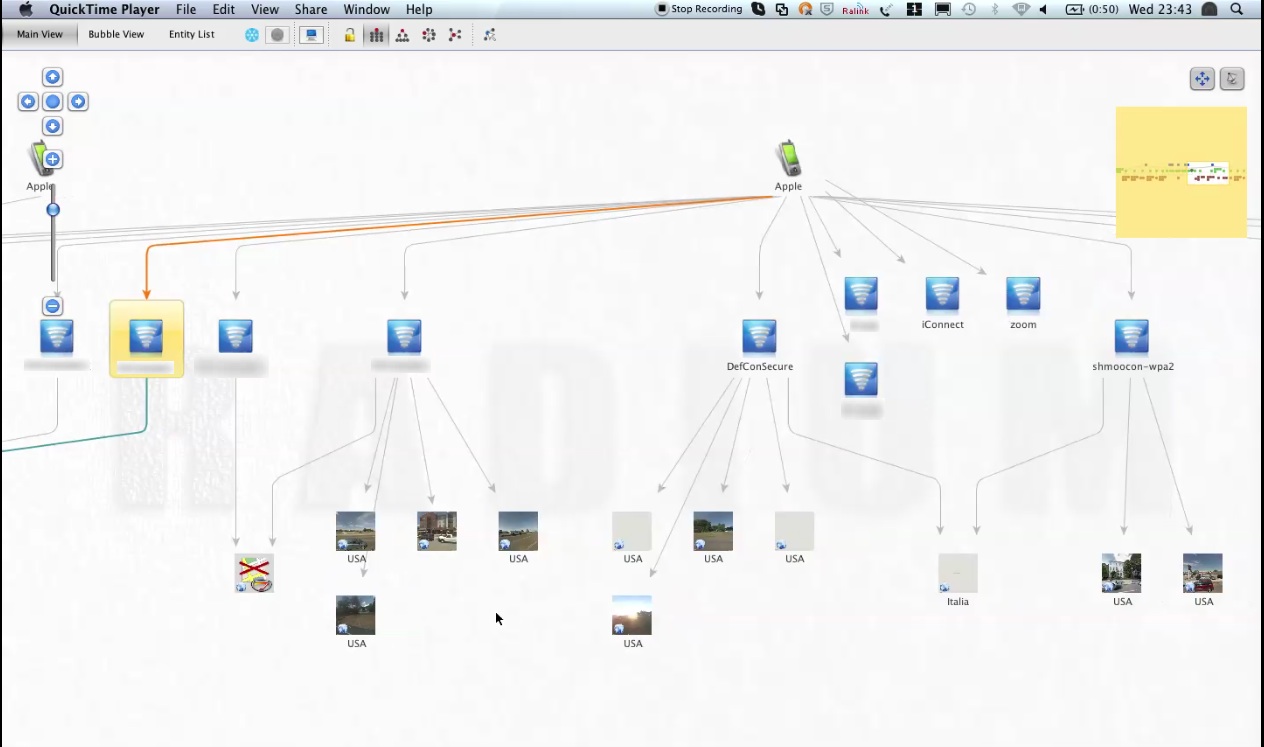Click the computer monitor toolbar icon

coord(311,35)
